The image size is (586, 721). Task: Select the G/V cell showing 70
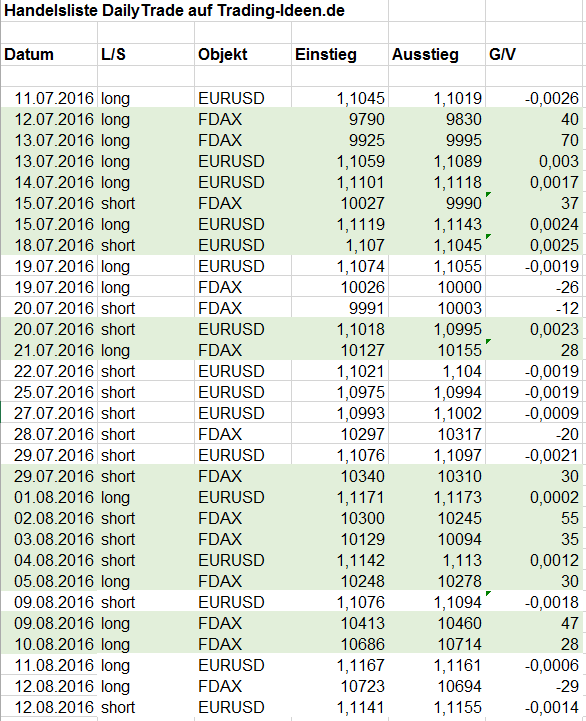click(536, 140)
